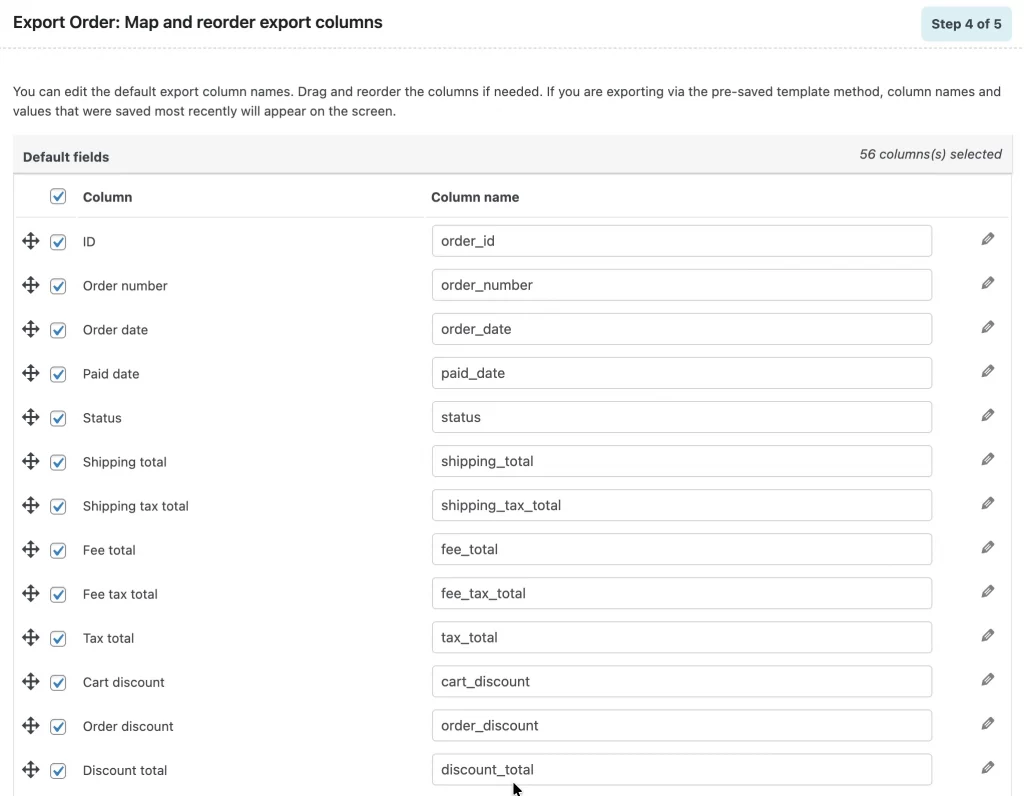Image resolution: width=1024 pixels, height=796 pixels.
Task: Collapse the Default fields section header
Action: [x=66, y=157]
